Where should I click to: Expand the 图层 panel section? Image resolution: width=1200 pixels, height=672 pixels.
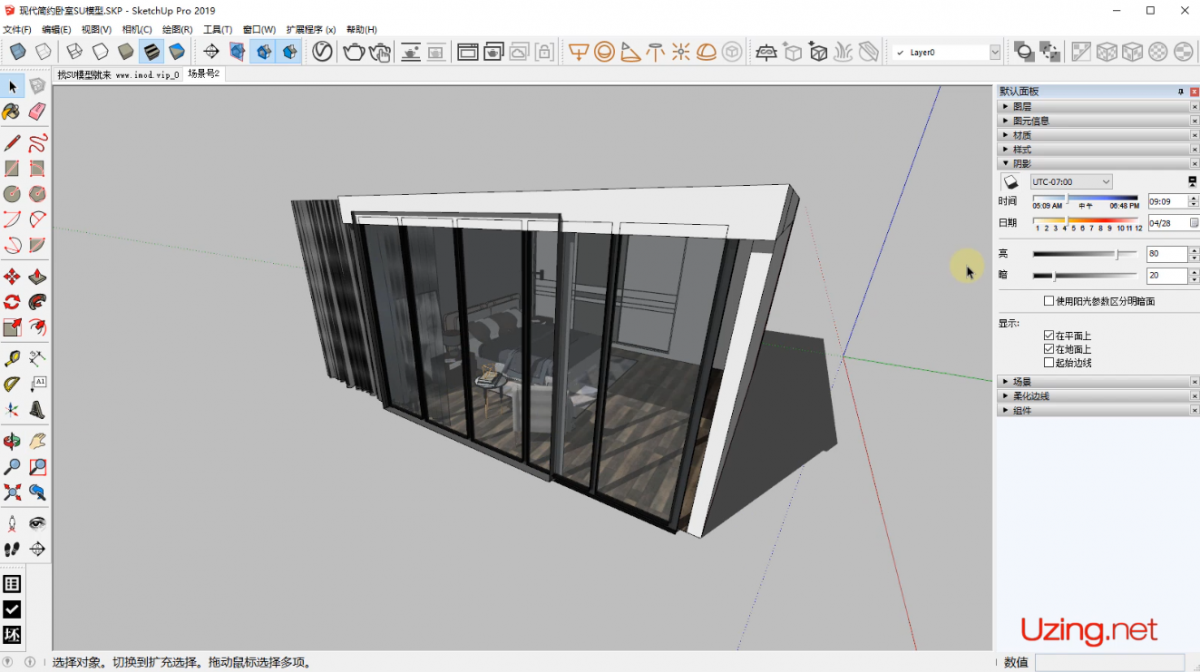tap(1022, 106)
